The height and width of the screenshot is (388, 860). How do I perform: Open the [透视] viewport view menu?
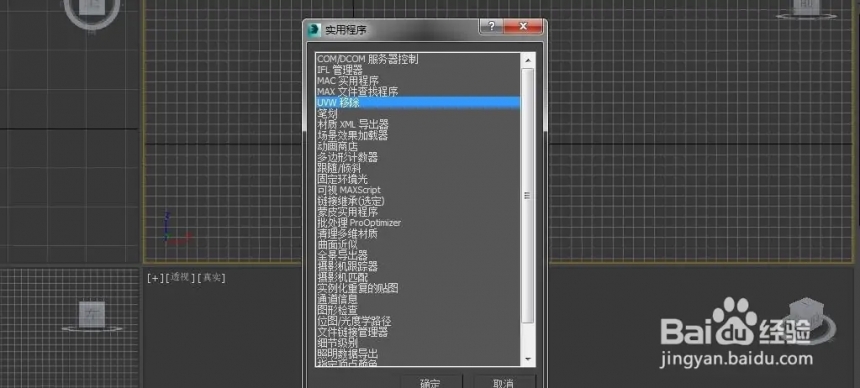coord(180,278)
